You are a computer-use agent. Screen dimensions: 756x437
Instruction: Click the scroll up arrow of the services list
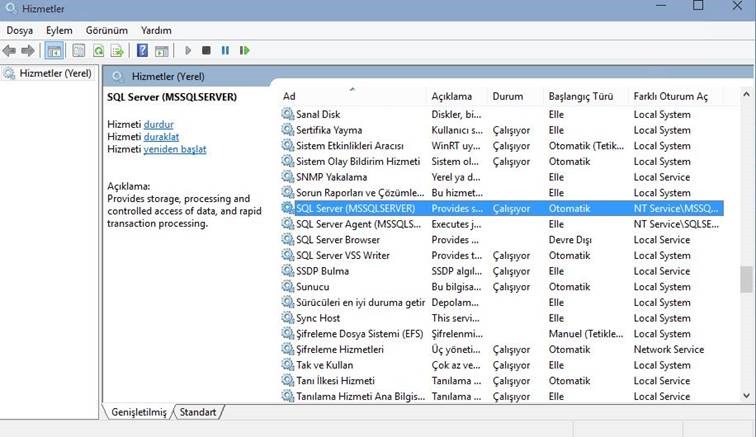click(746, 95)
